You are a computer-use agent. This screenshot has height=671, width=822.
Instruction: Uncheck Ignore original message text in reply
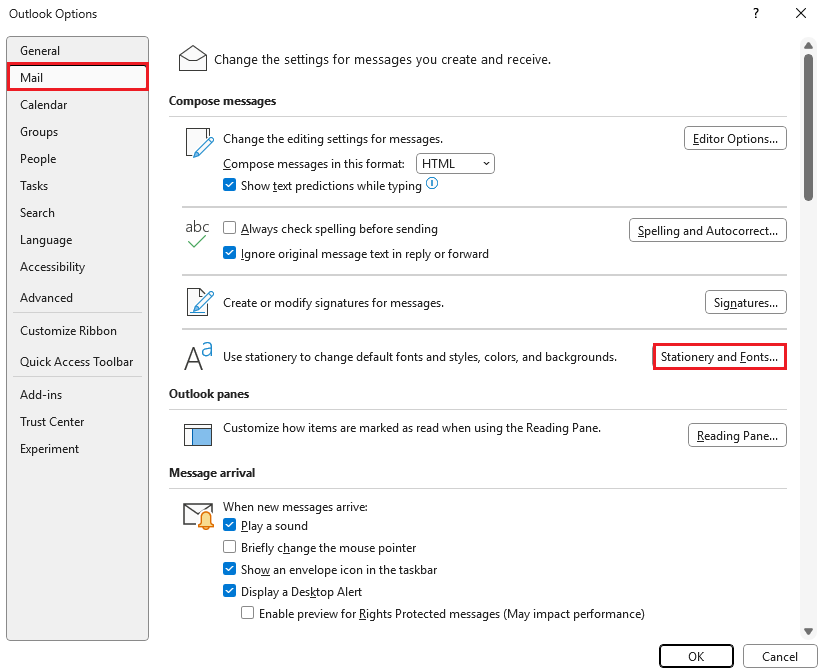pyautogui.click(x=229, y=253)
